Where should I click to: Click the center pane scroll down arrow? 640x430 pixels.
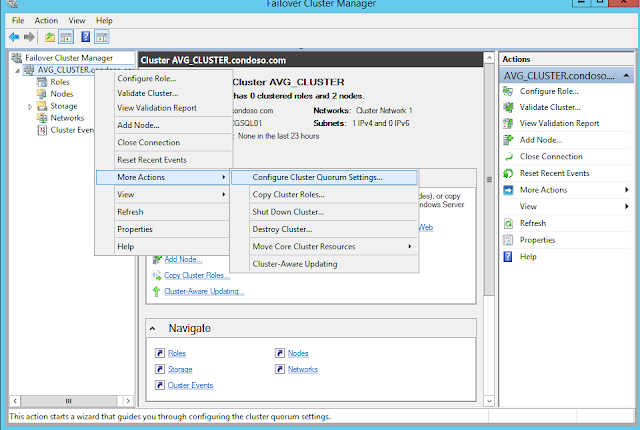point(489,401)
